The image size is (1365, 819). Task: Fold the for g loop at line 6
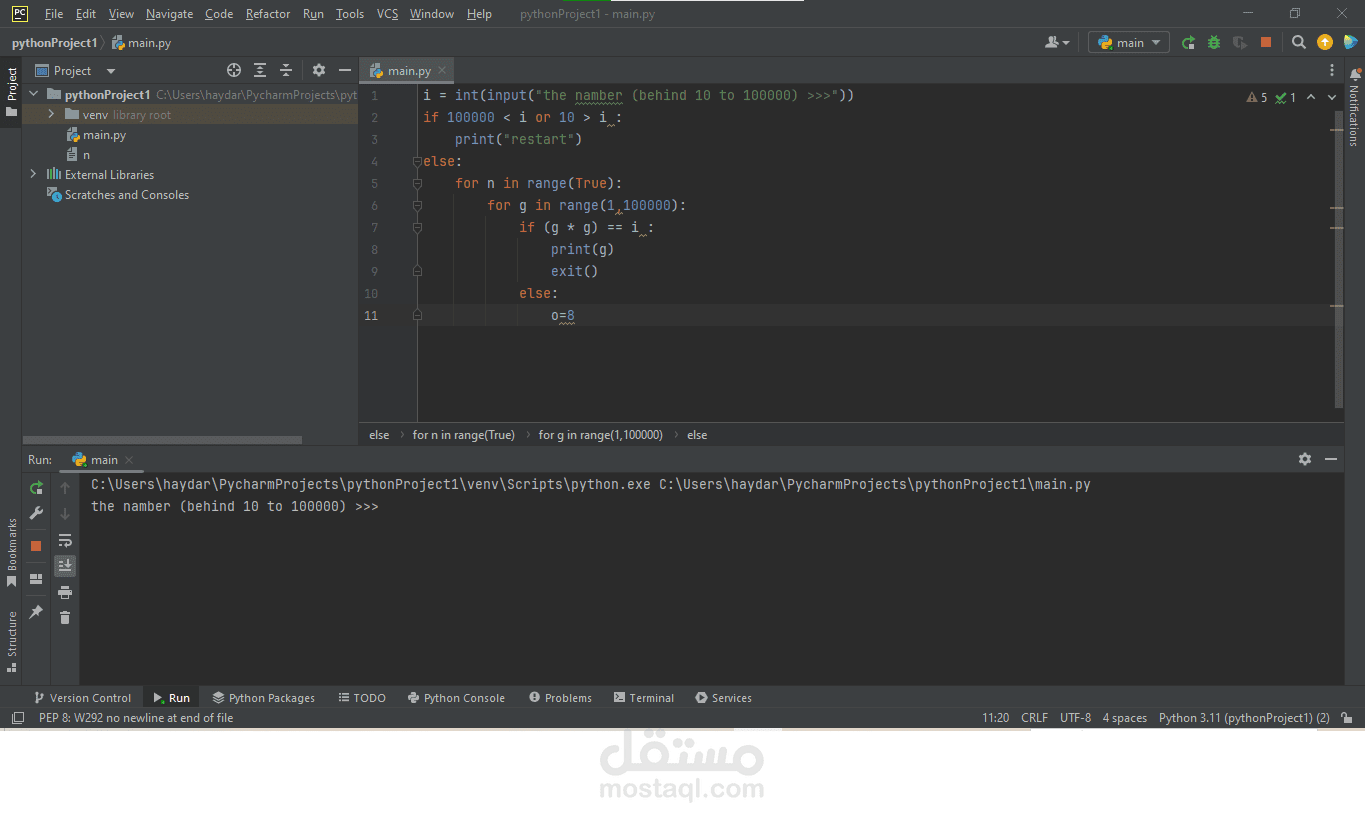point(417,206)
